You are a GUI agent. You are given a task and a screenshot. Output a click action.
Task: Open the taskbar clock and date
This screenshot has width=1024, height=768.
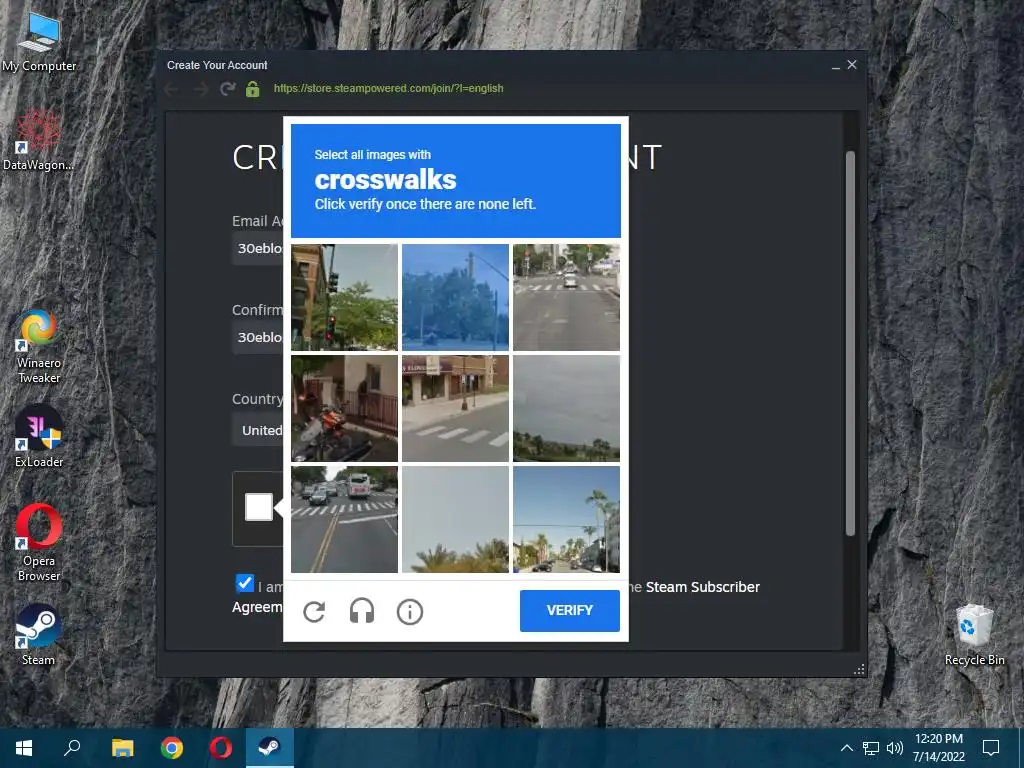coord(938,748)
